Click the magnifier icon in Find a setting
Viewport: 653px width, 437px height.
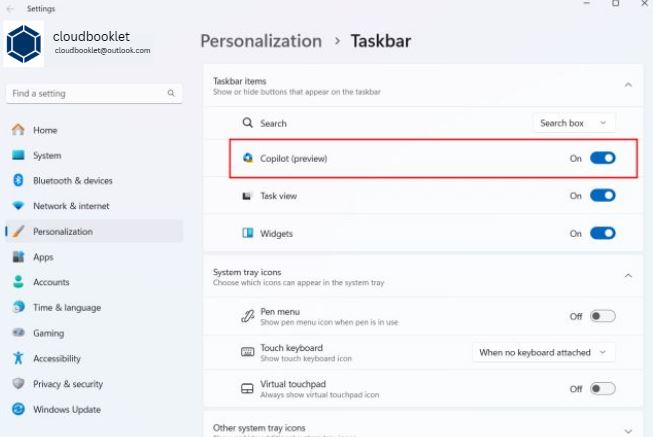pyautogui.click(x=171, y=93)
